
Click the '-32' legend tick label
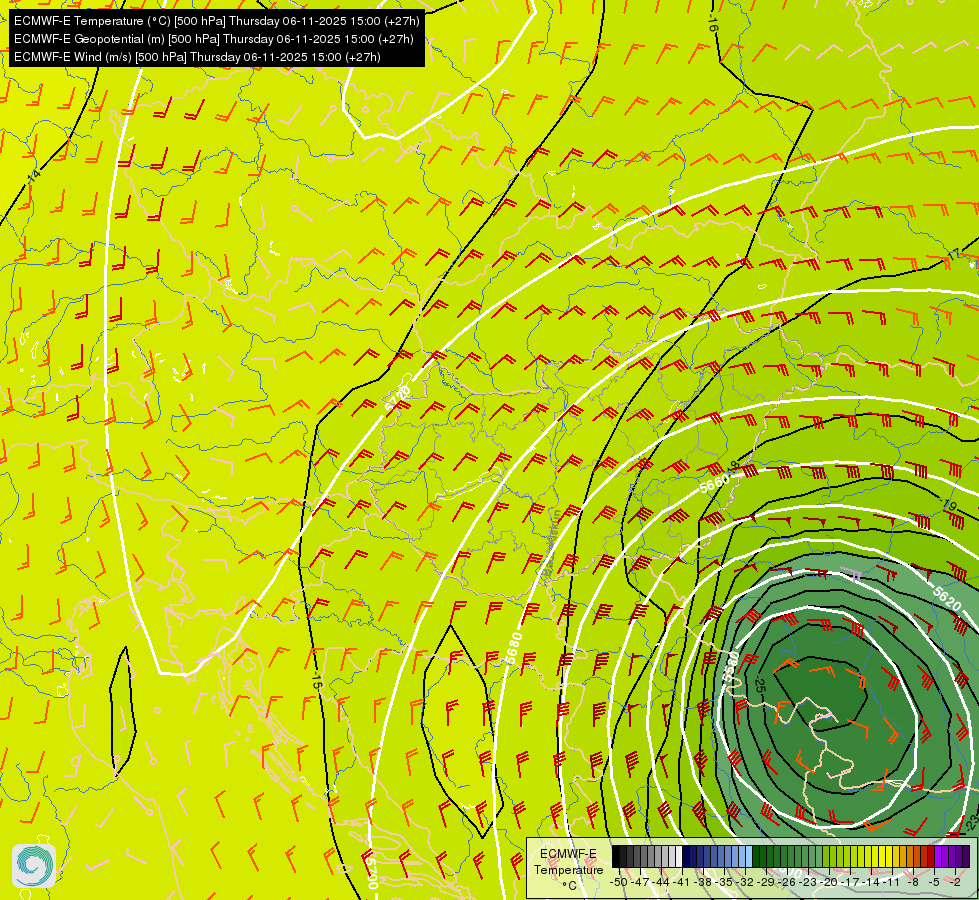(745, 882)
